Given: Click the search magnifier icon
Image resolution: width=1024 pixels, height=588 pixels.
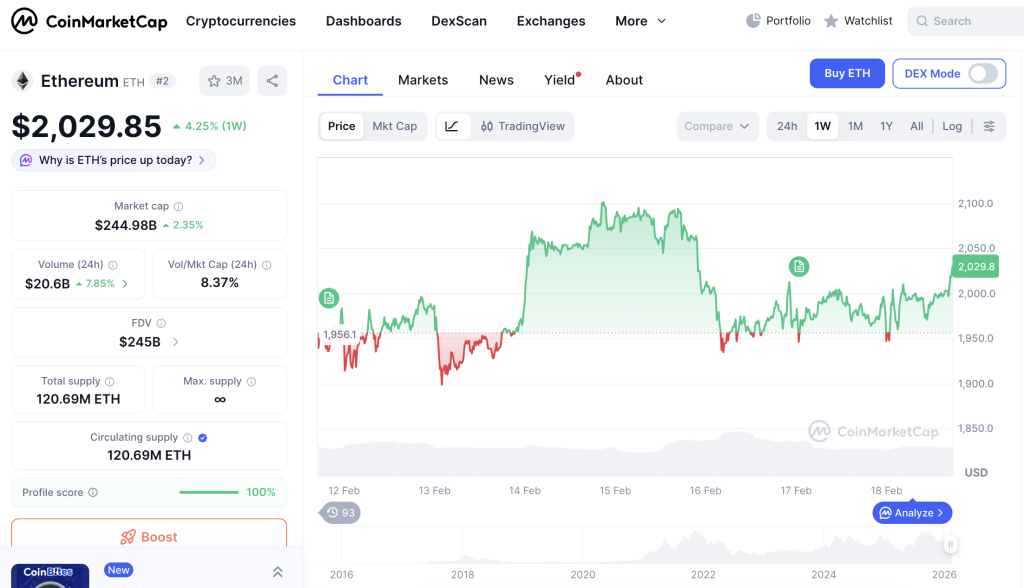Looking at the screenshot, I should 922,21.
